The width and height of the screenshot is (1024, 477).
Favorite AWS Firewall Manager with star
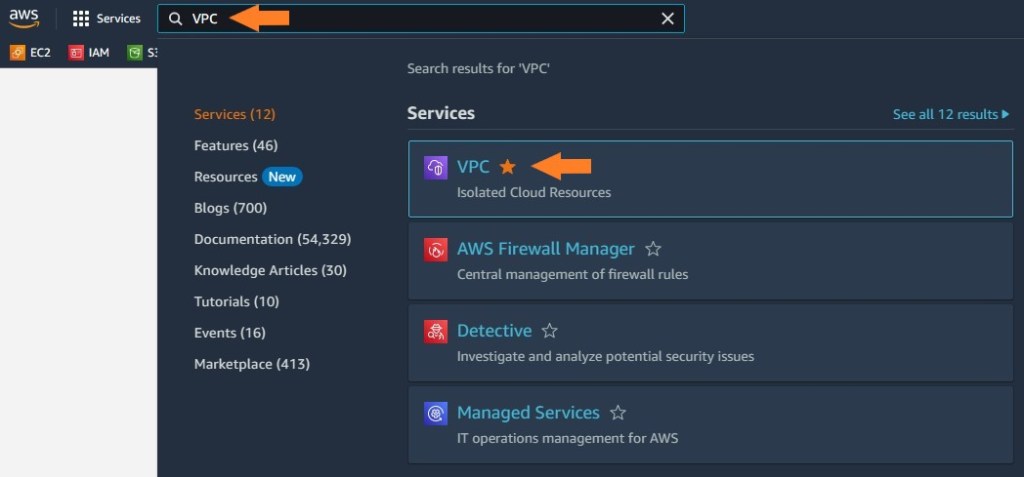tap(653, 249)
